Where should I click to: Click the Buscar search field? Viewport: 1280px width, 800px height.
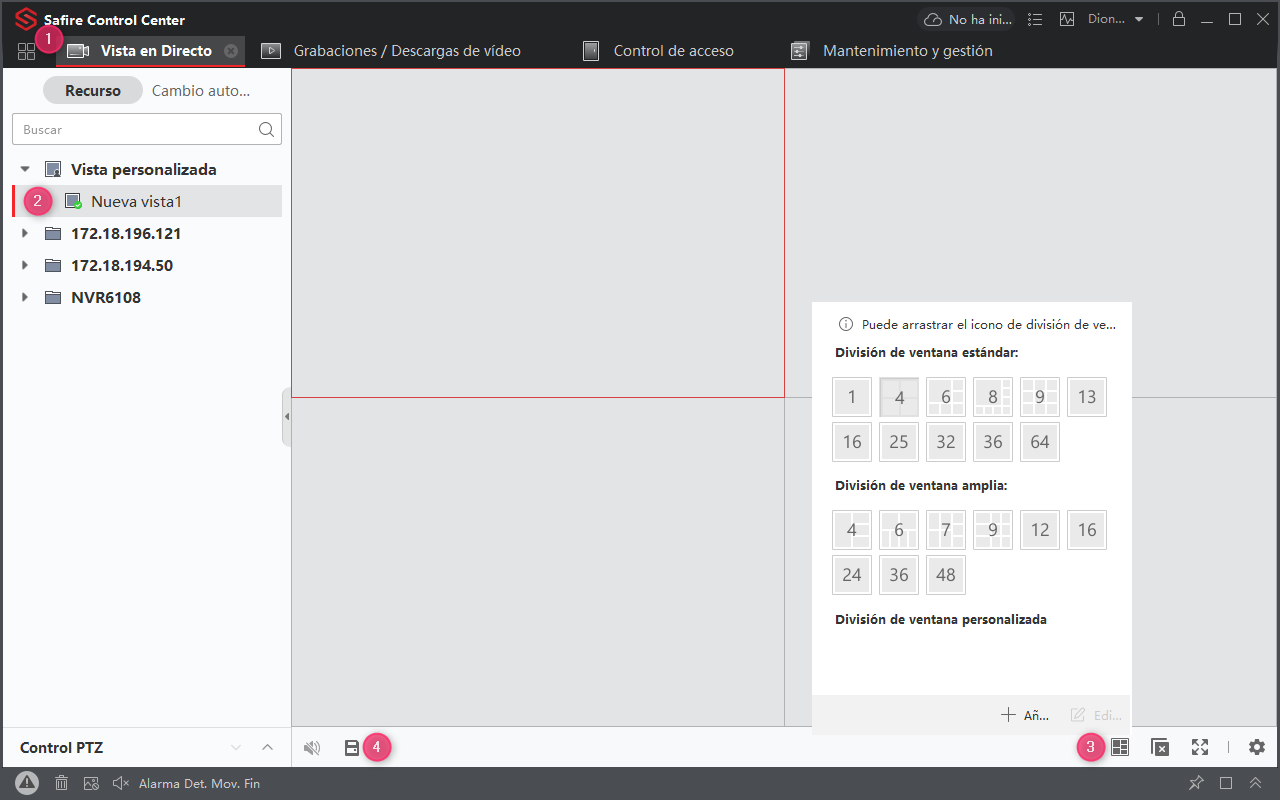tap(135, 129)
